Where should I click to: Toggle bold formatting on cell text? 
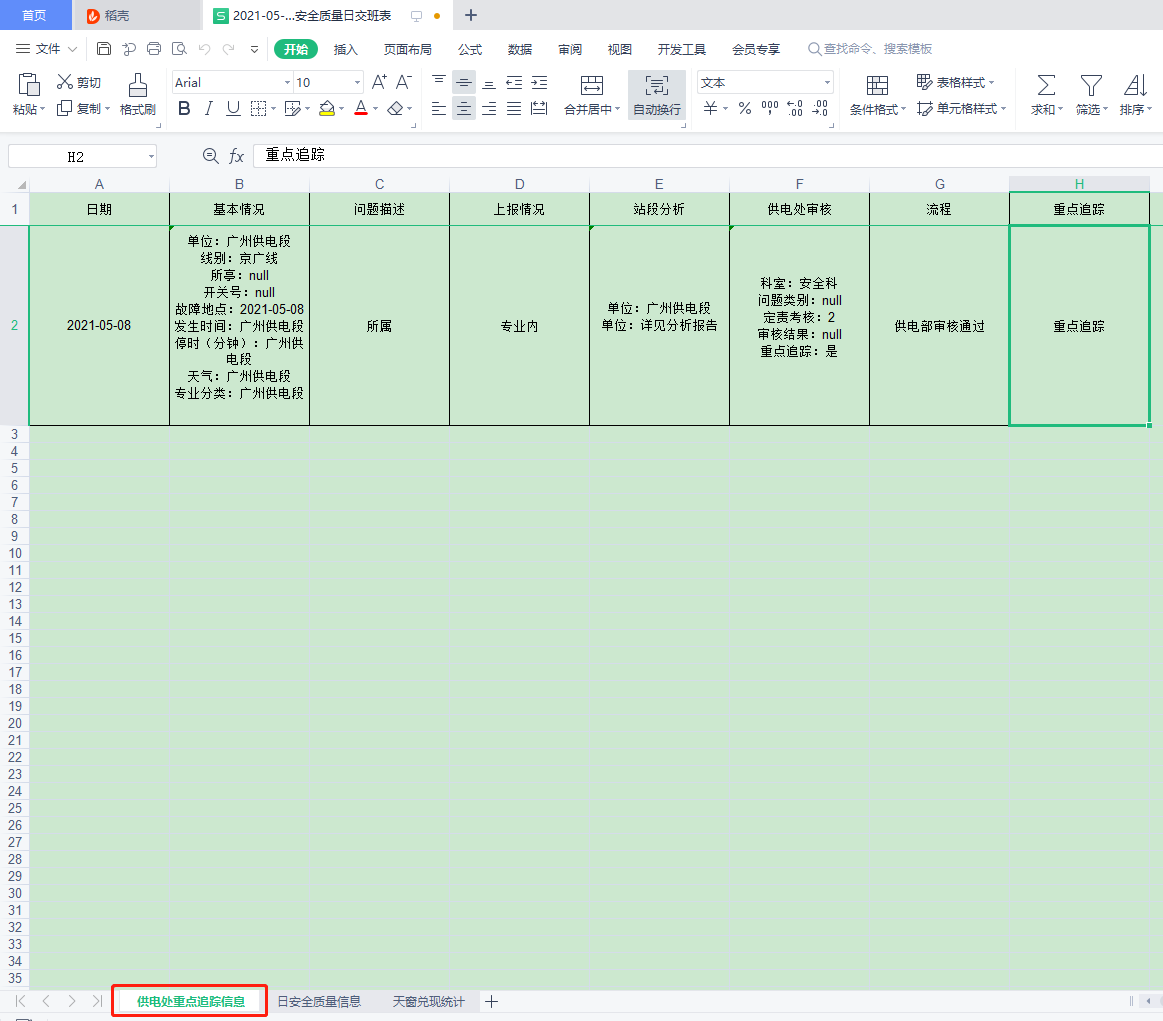(x=183, y=108)
